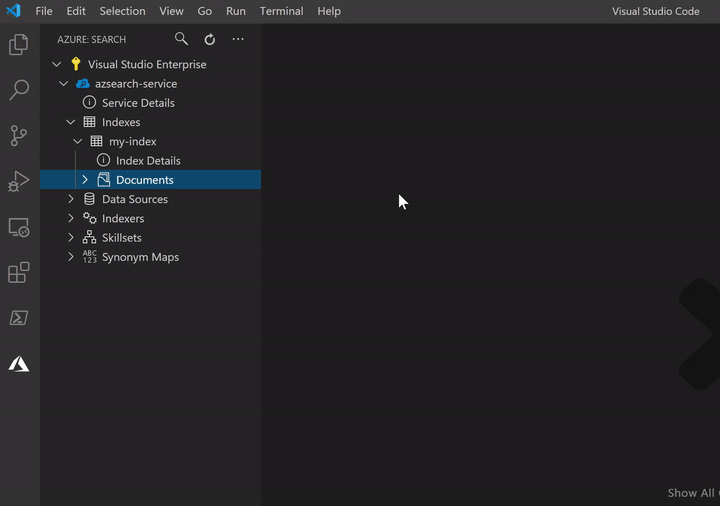Select the my-index label
Viewport: 720px width, 506px height.
coord(132,141)
